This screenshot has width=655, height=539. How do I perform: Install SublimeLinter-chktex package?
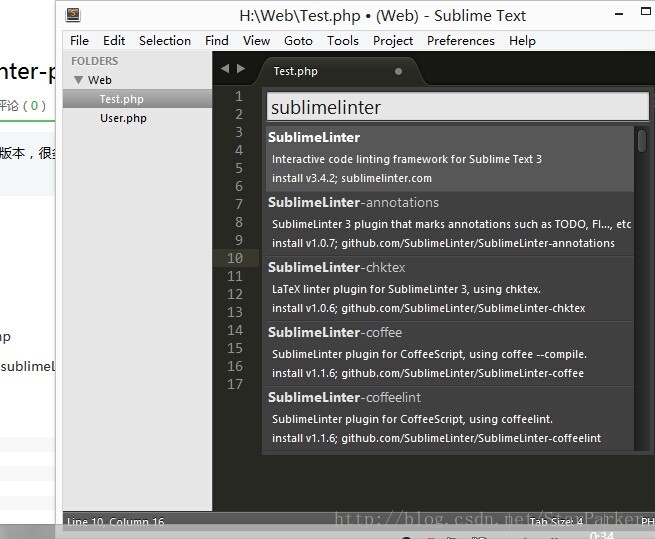pyautogui.click(x=450, y=289)
